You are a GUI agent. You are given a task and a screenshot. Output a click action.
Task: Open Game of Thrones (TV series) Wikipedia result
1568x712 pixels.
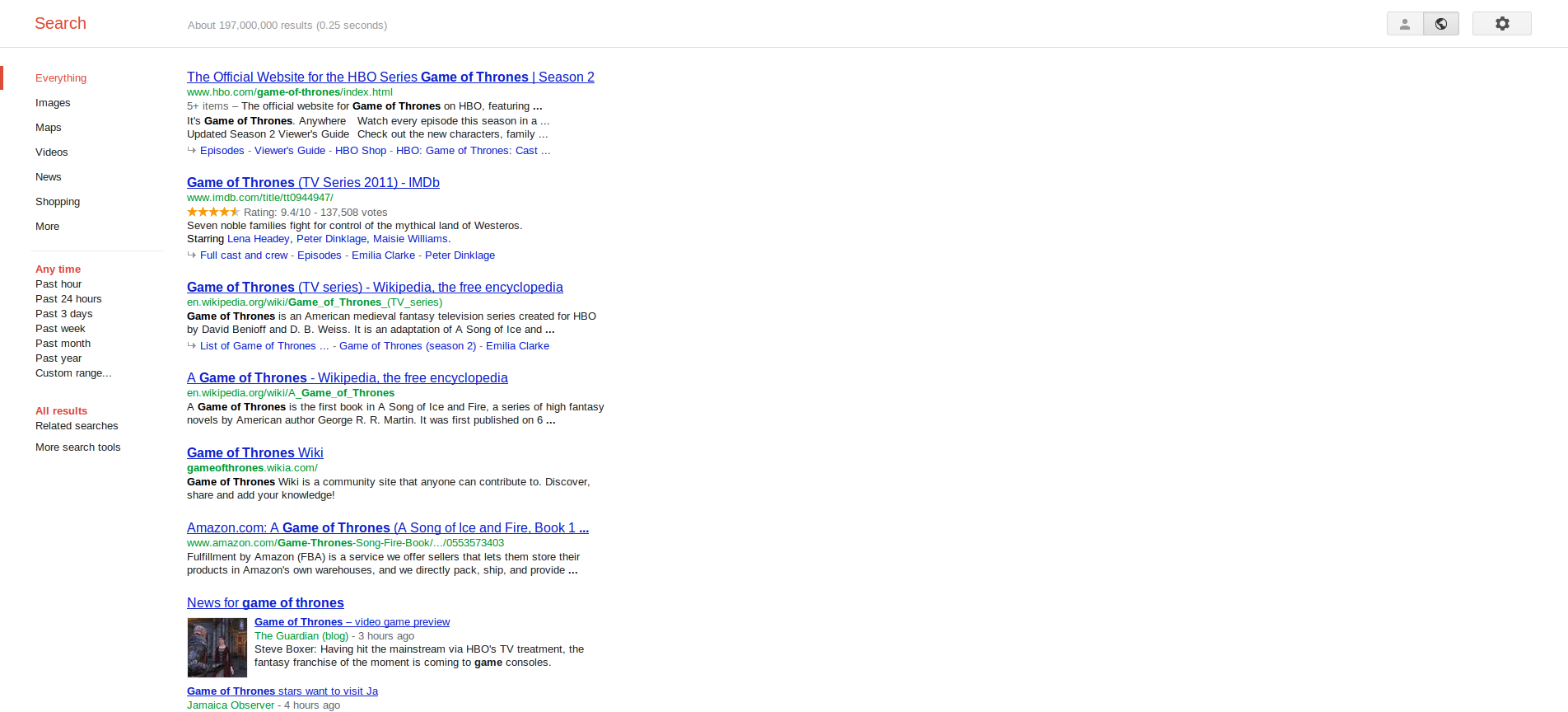[375, 287]
